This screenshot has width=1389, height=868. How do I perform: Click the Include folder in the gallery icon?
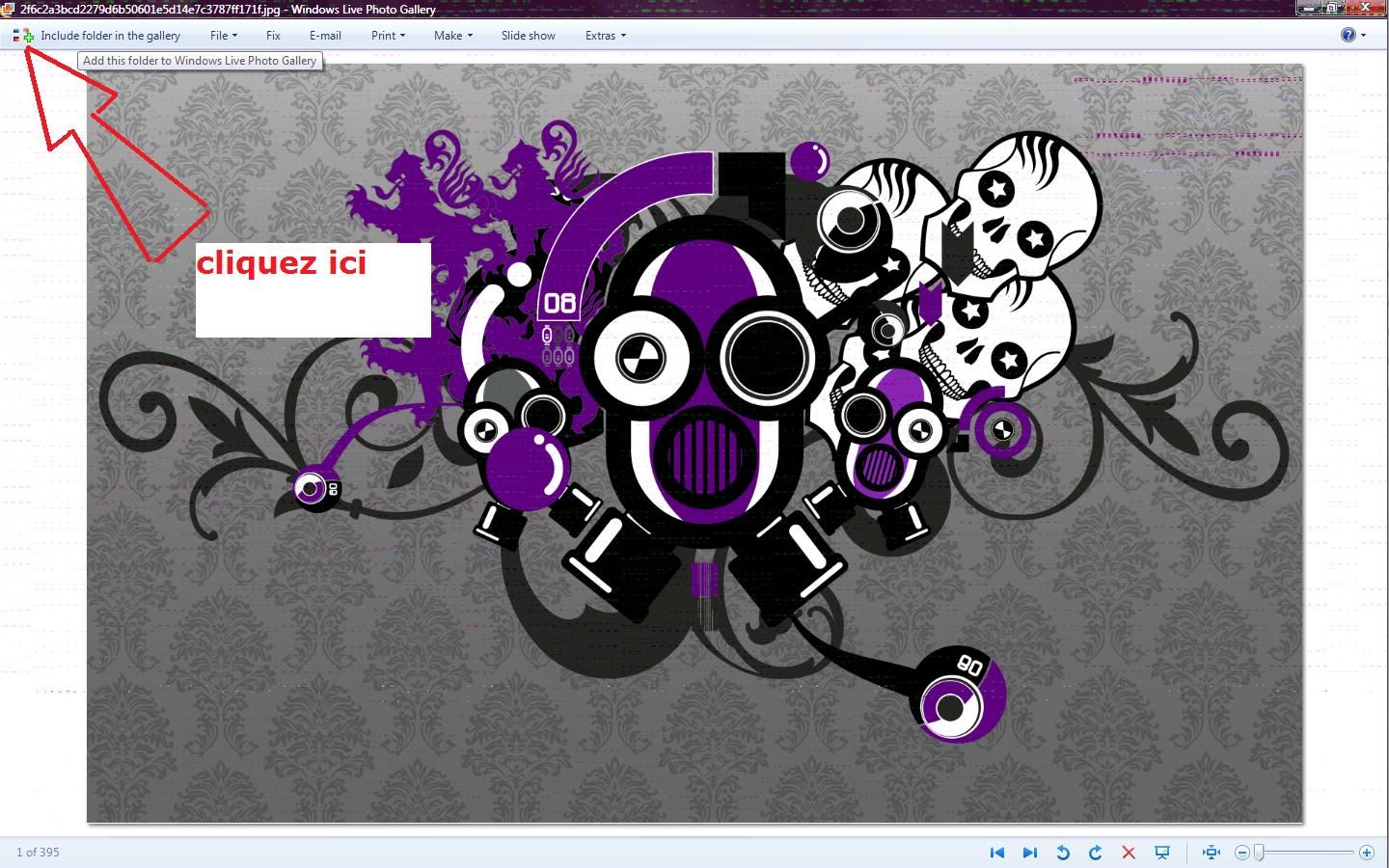click(23, 36)
